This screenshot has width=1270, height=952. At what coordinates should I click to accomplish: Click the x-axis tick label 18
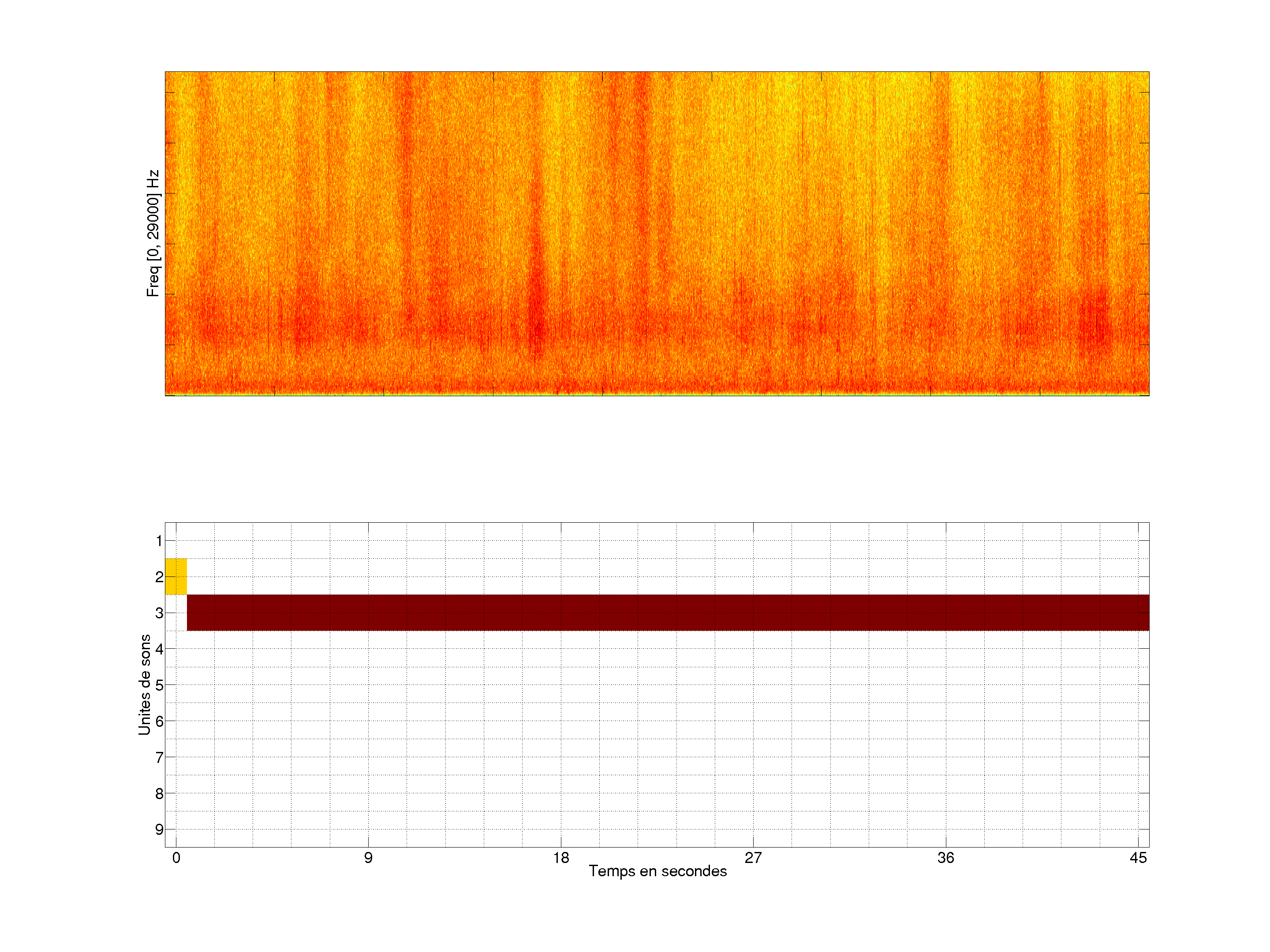tap(561, 858)
